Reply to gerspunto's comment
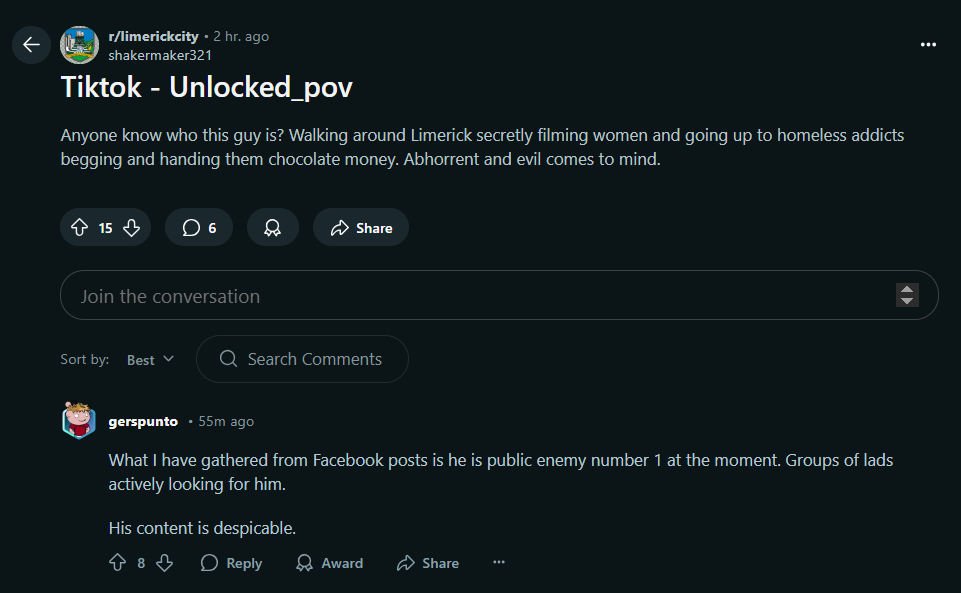 [231, 563]
